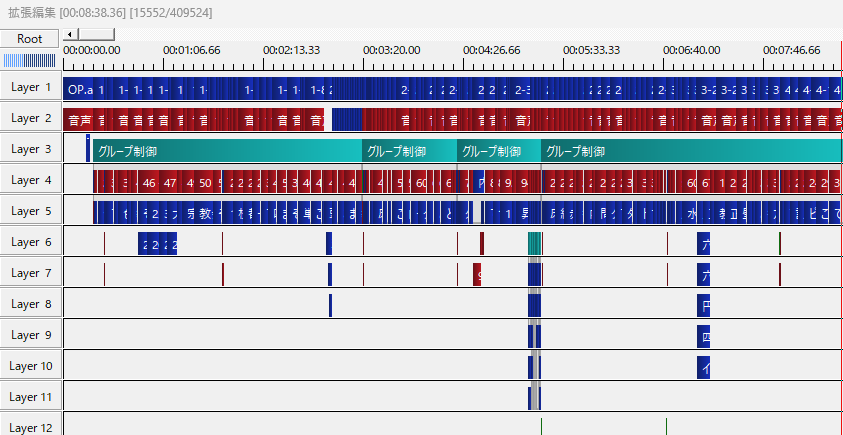Select the teal object on Layer 6

click(x=534, y=244)
